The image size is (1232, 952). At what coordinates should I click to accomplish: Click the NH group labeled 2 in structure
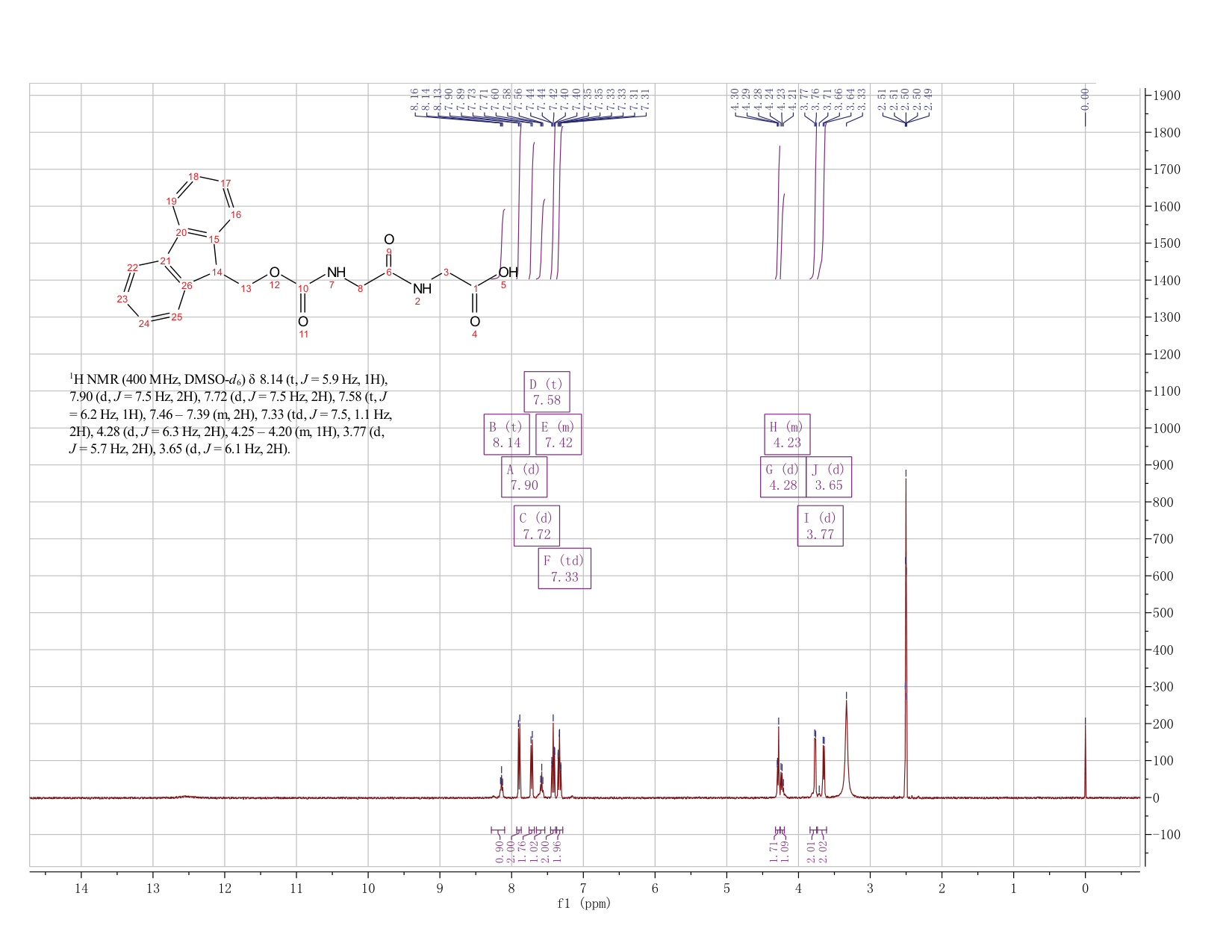422,288
